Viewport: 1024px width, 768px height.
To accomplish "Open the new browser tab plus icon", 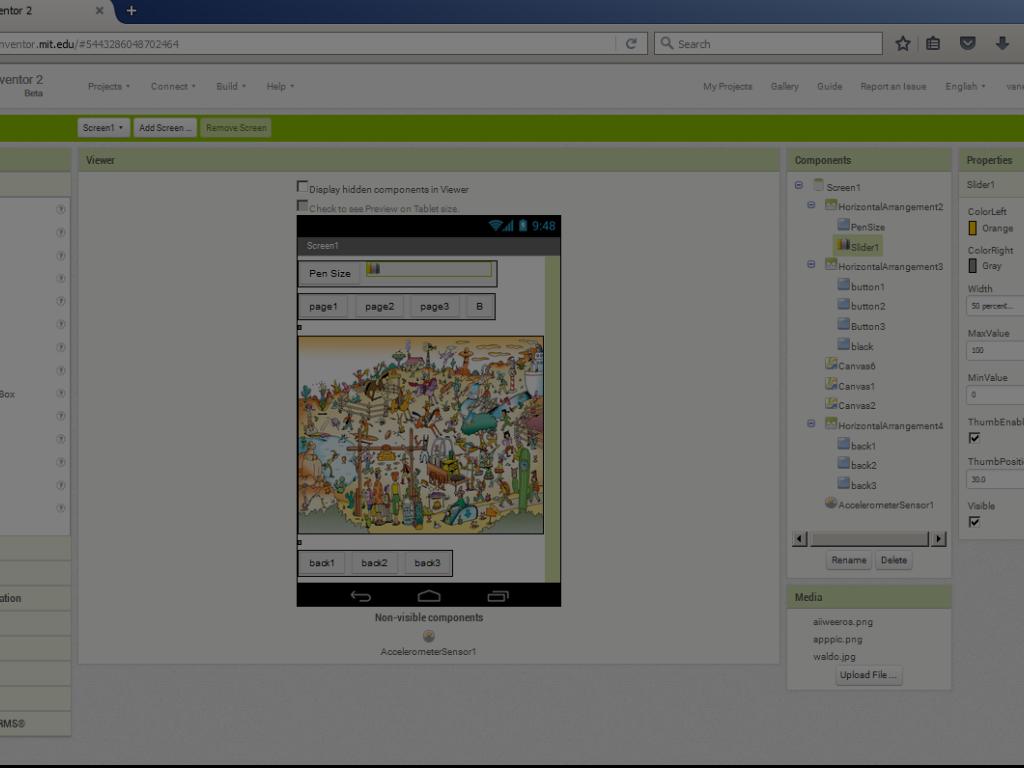I will point(131,11).
